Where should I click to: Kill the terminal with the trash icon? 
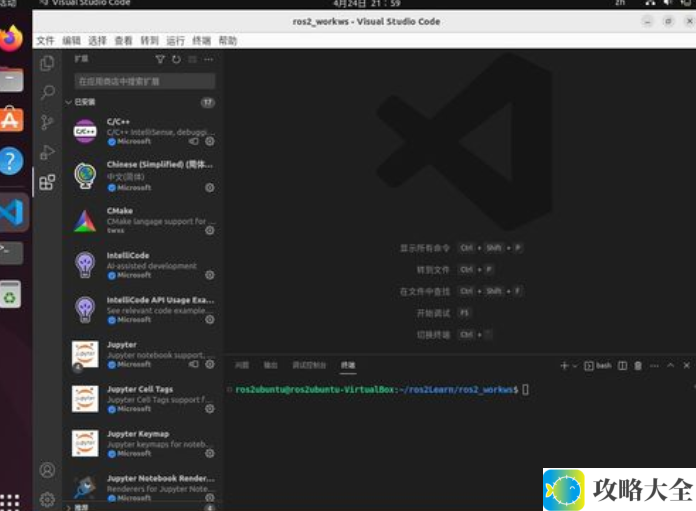638,365
